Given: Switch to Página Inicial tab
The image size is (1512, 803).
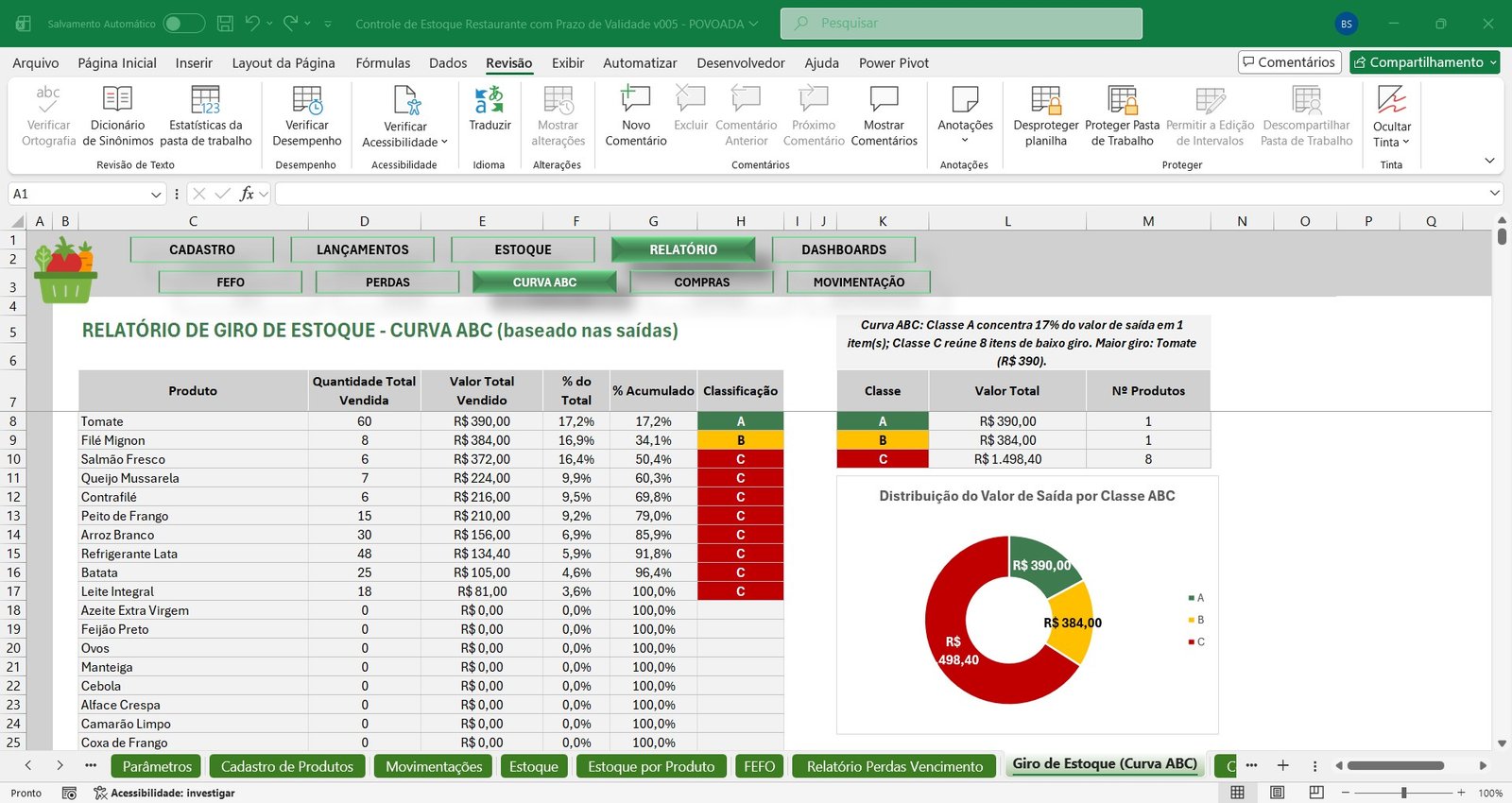Looking at the screenshot, I should click(117, 62).
